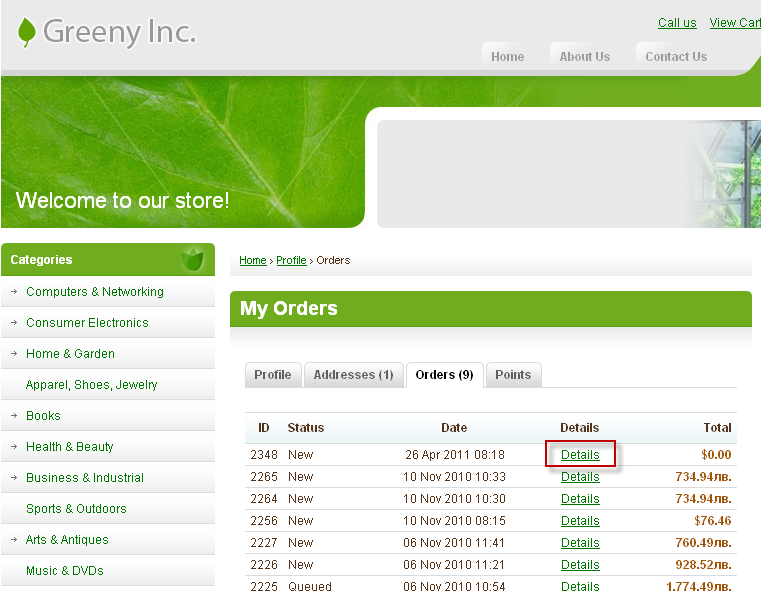Screen dimensions: 761x591
Task: Switch to the Points tab
Action: point(513,375)
